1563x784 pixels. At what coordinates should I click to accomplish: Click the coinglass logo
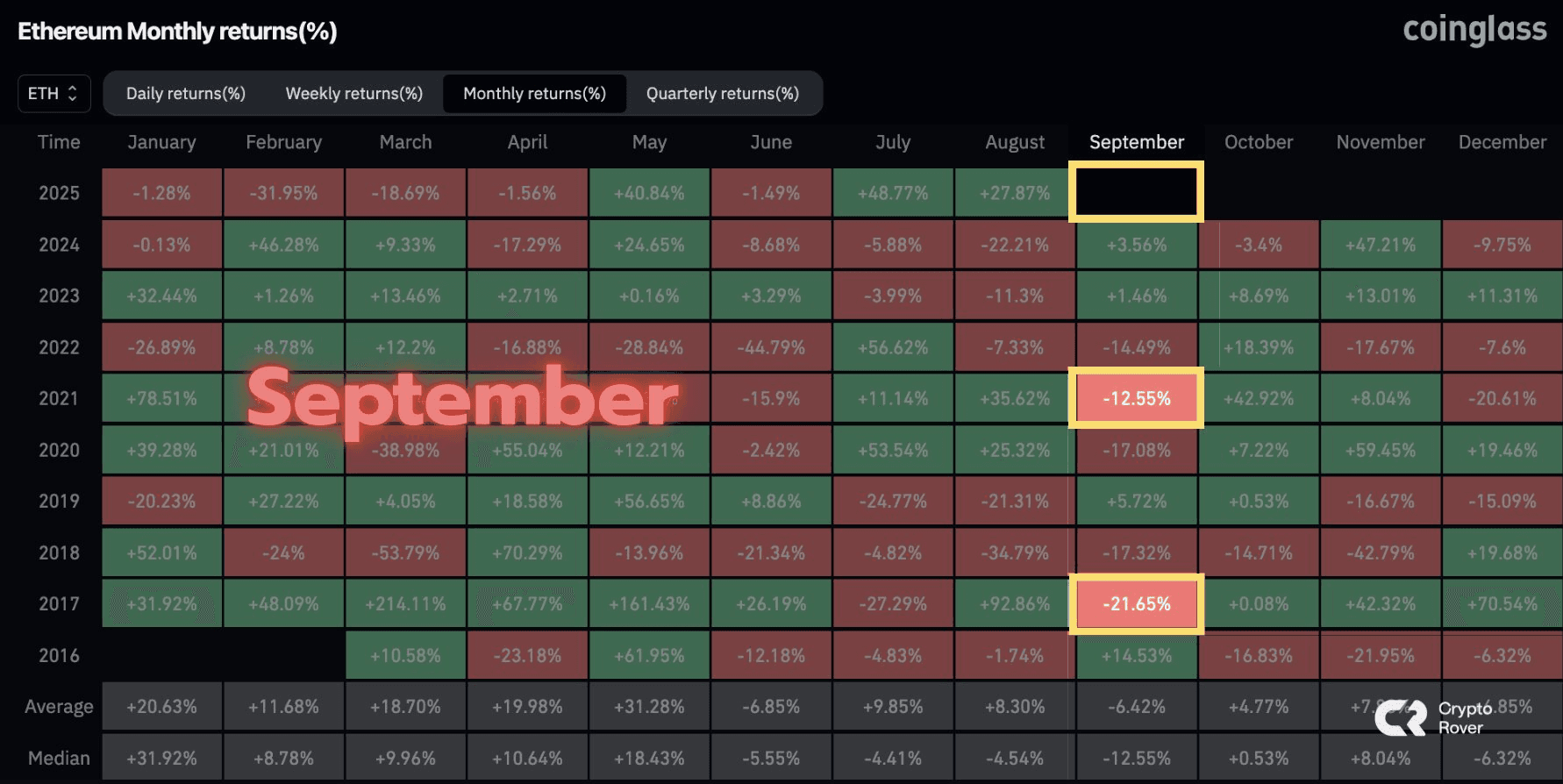pyautogui.click(x=1474, y=30)
